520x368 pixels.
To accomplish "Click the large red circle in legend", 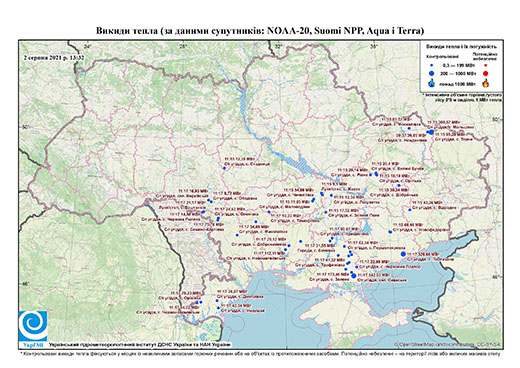I will pos(485,74).
